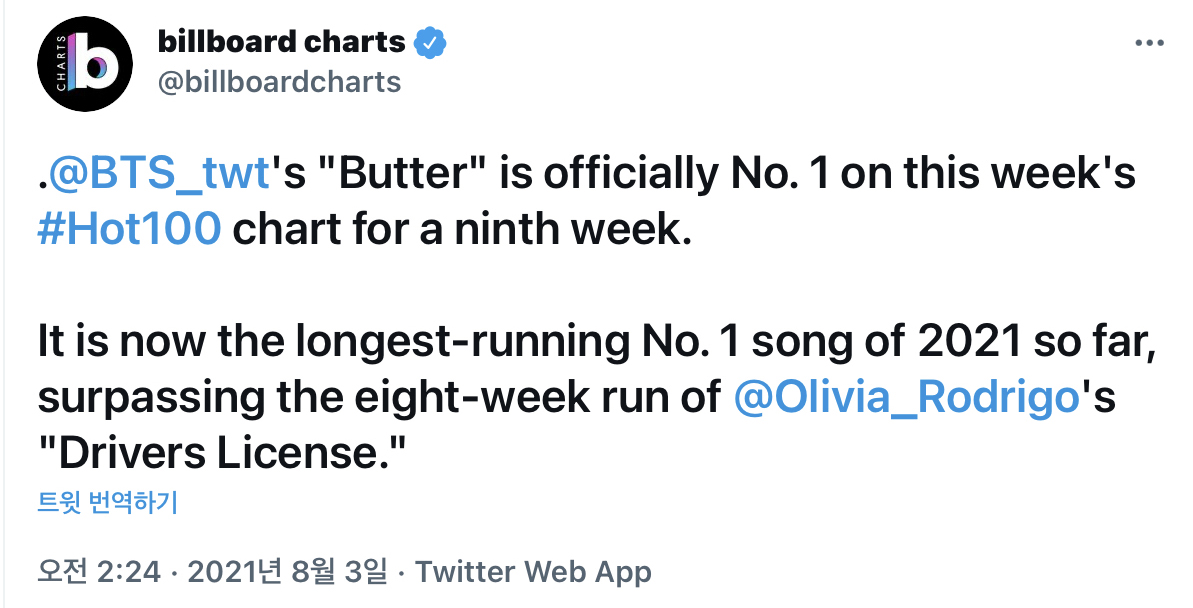This screenshot has height=608, width=1193.
Task: Follow the #Hot100 hashtag link
Action: coord(129,229)
